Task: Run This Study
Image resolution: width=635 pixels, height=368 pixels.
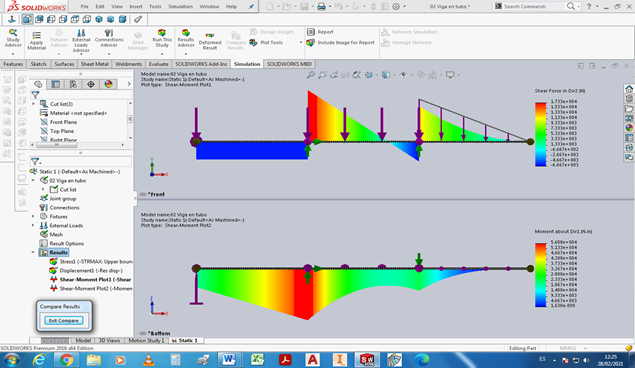Action: click(x=162, y=38)
